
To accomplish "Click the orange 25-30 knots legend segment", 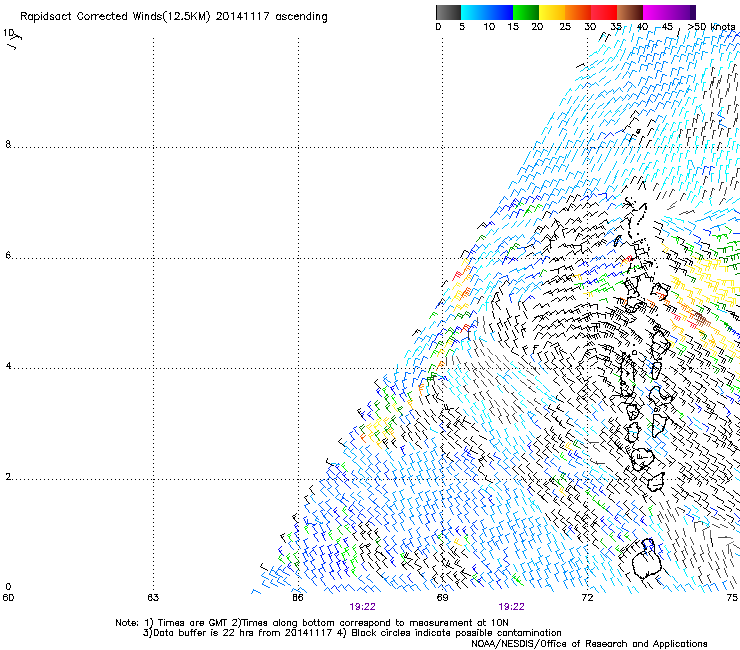I will [x=578, y=12].
